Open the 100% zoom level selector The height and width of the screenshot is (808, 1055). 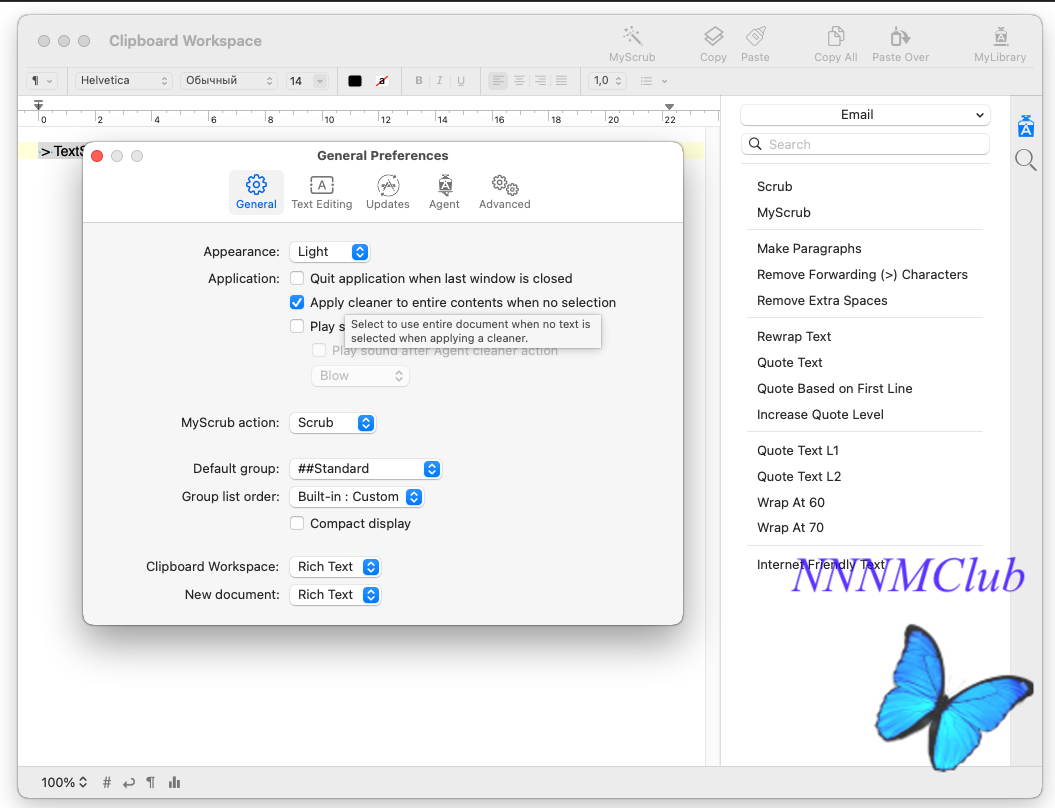point(64,782)
